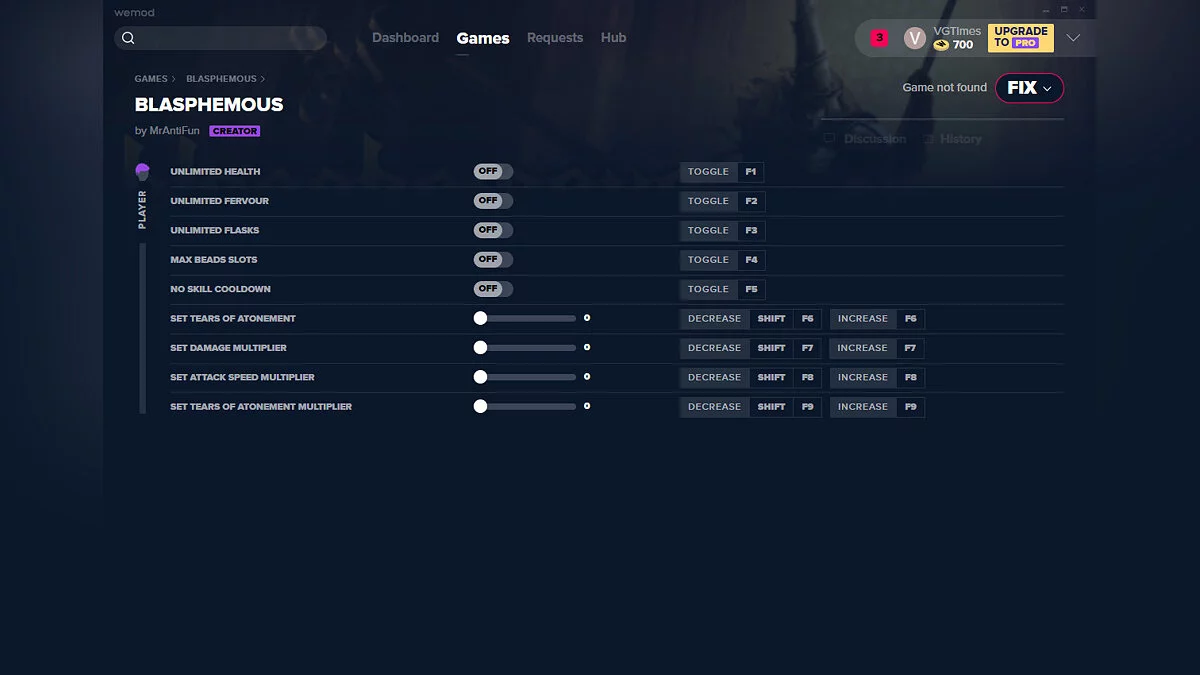Open the notifications badge showing 3
The height and width of the screenshot is (675, 1200).
(878, 36)
